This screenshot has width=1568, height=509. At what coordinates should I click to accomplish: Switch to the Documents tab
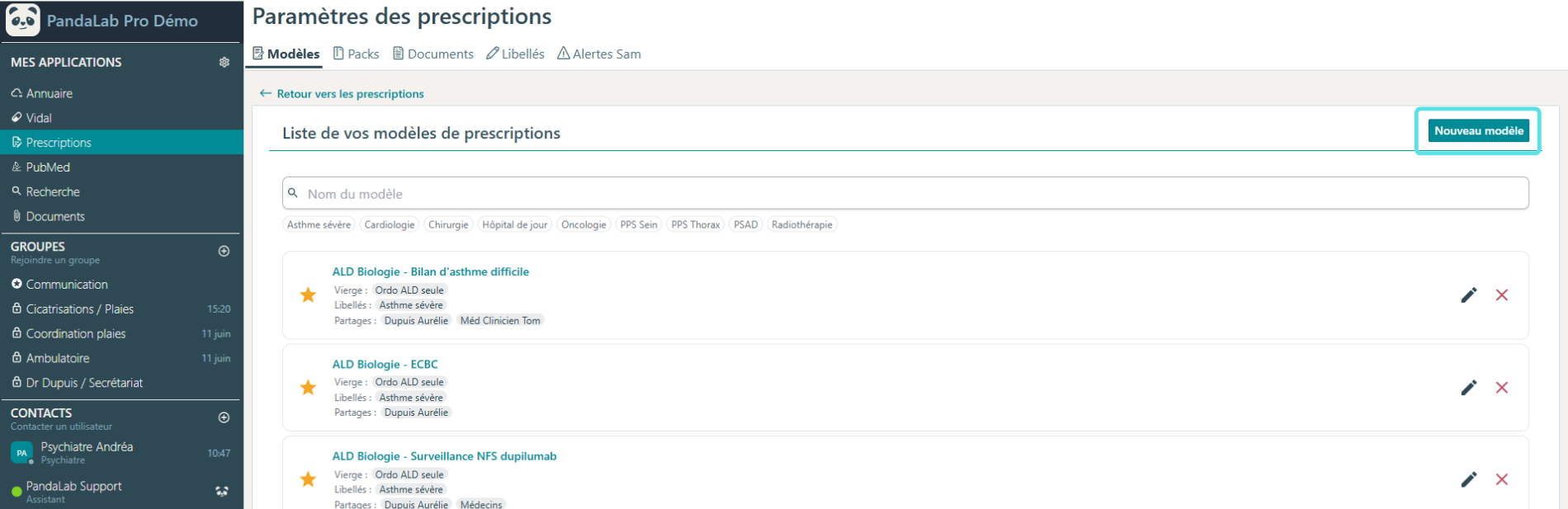pos(433,54)
